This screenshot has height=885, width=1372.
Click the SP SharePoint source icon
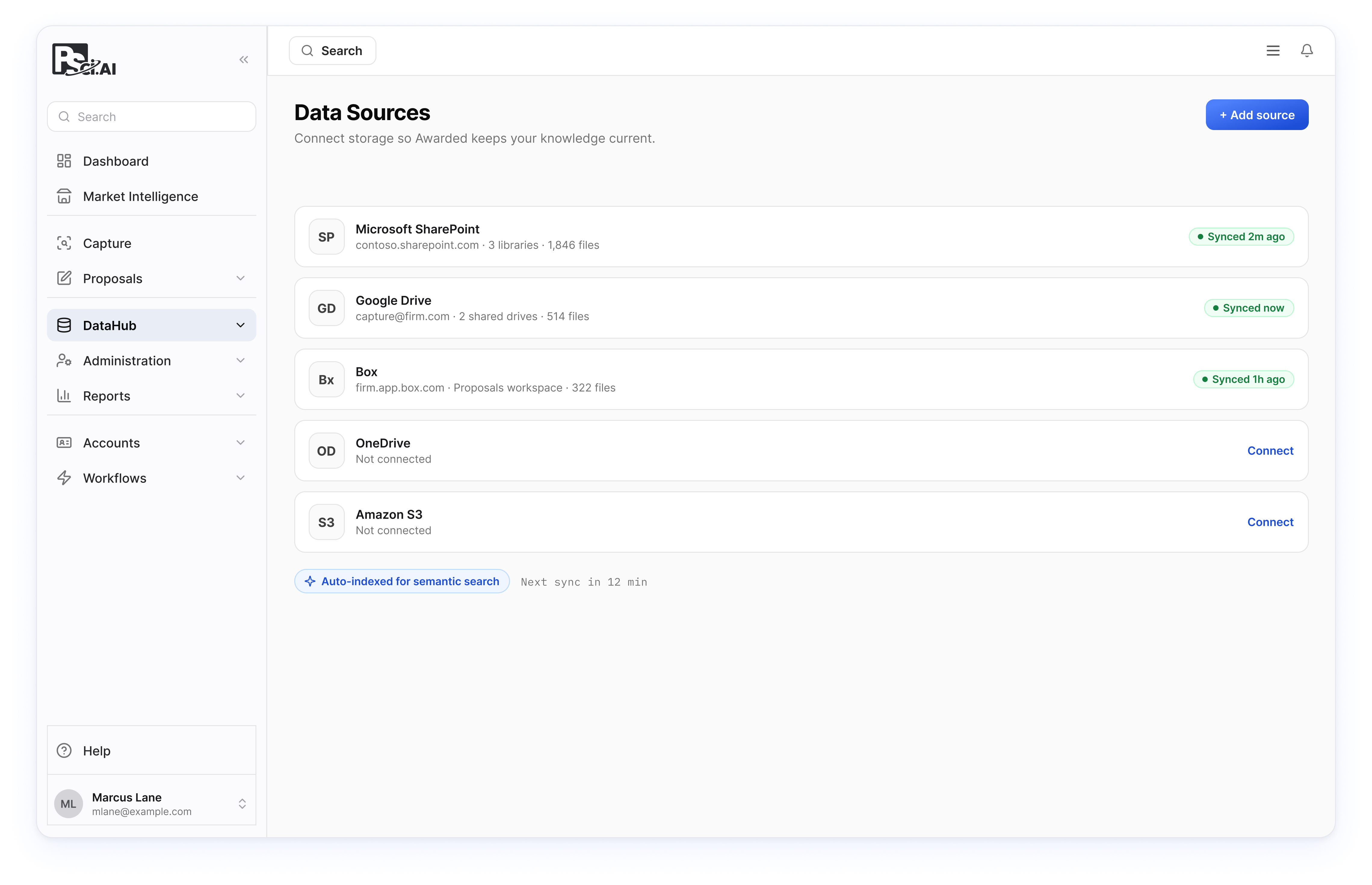(326, 237)
